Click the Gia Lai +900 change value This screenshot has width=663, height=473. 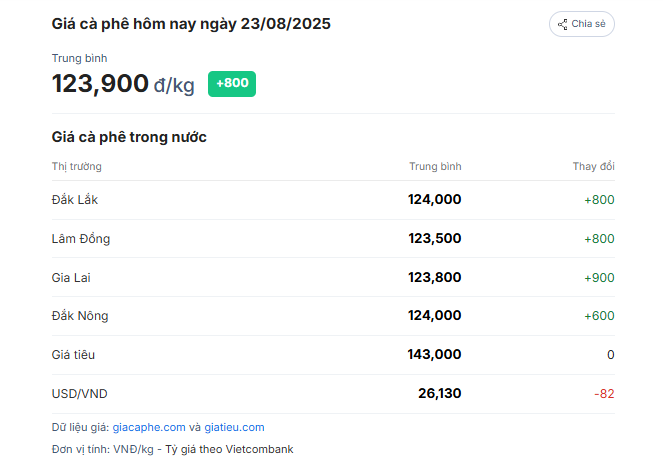[x=599, y=278]
